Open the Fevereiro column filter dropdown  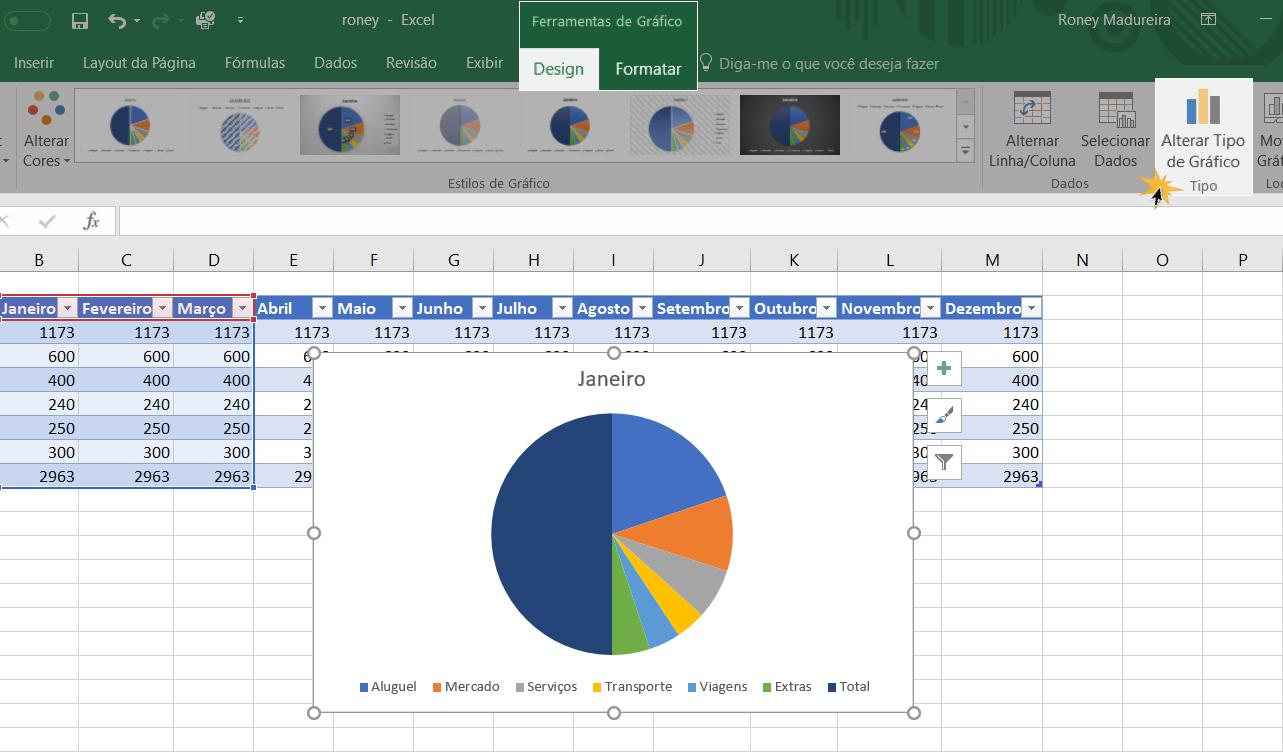162,308
